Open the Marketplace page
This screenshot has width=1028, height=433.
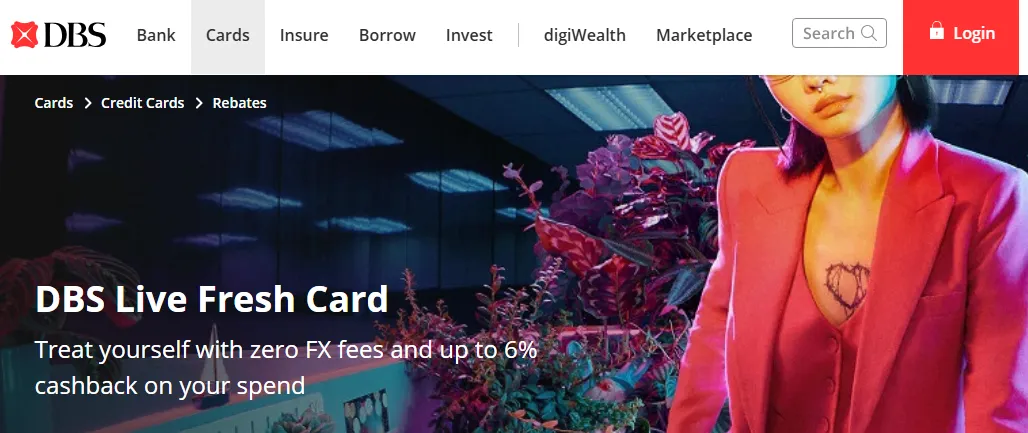coord(704,35)
